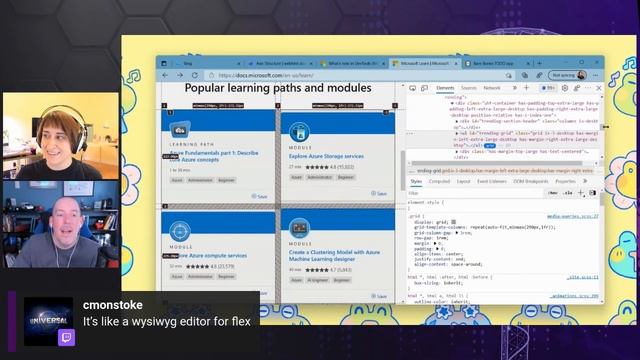Expand the margin shorthand triangle
640x360 pixels.
pyautogui.click(x=435, y=243)
